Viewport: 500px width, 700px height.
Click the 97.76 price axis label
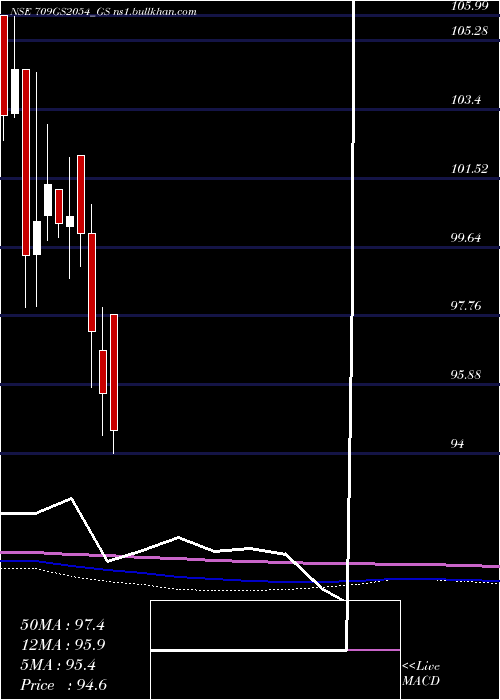(466, 306)
